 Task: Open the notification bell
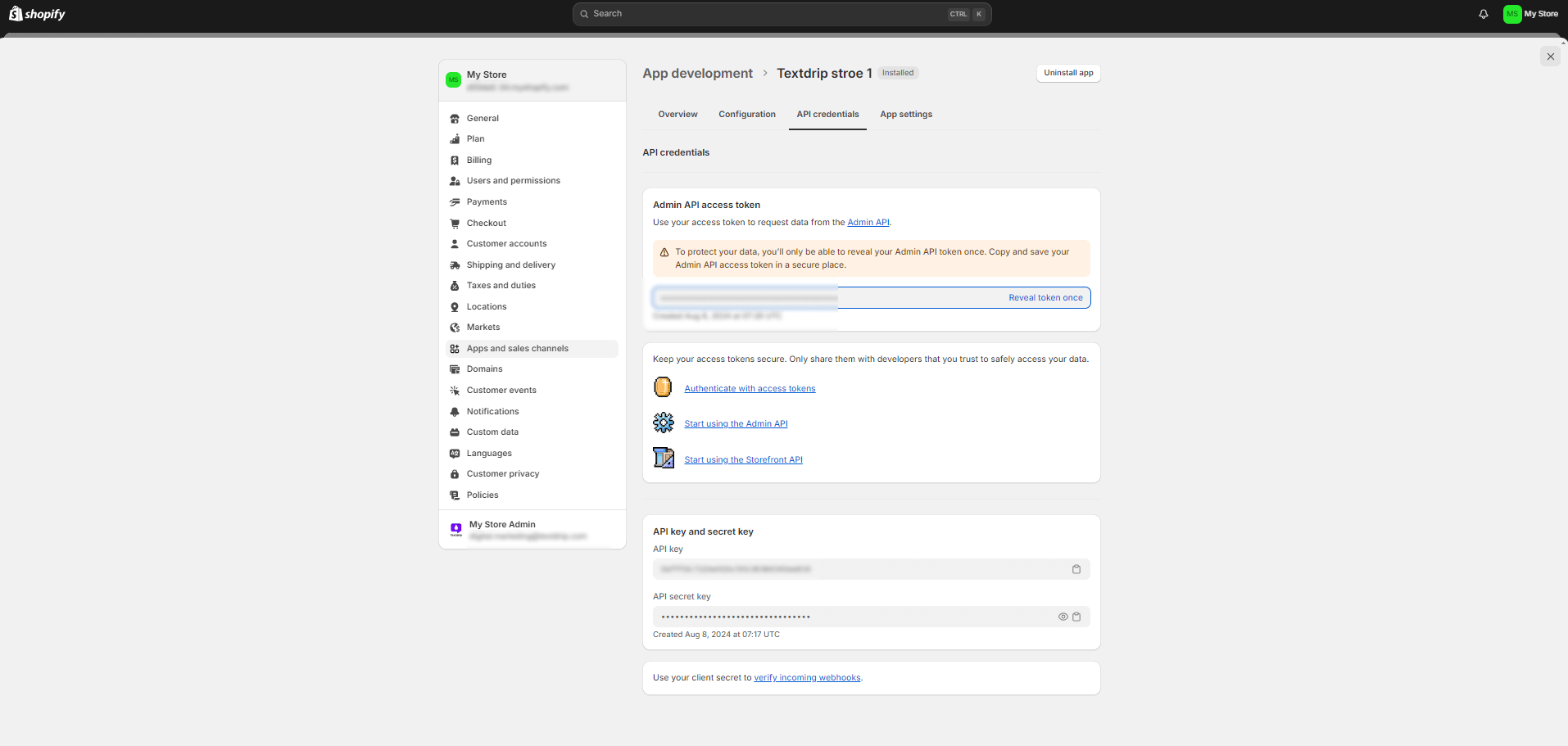pos(1483,14)
